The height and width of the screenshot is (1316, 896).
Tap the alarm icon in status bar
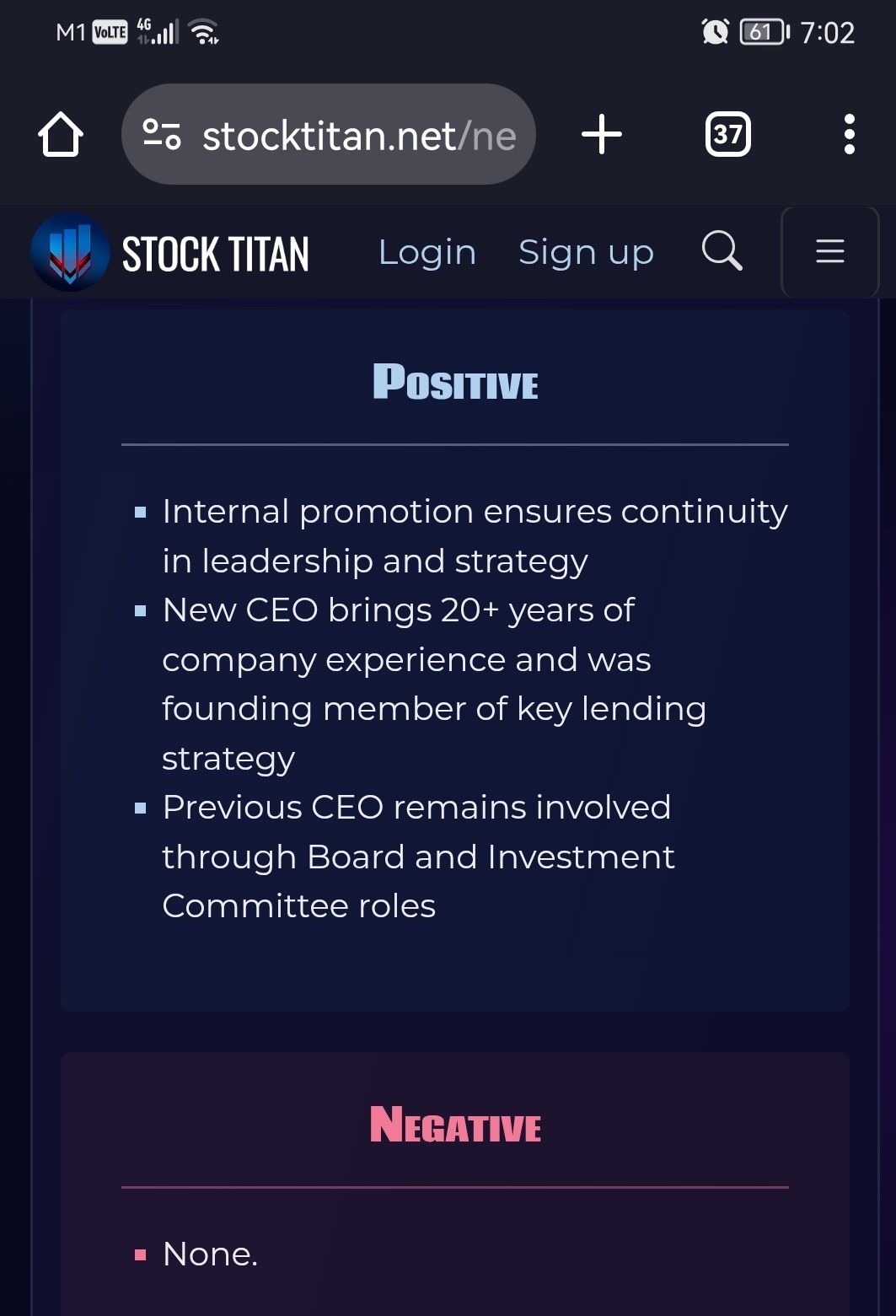(x=715, y=32)
